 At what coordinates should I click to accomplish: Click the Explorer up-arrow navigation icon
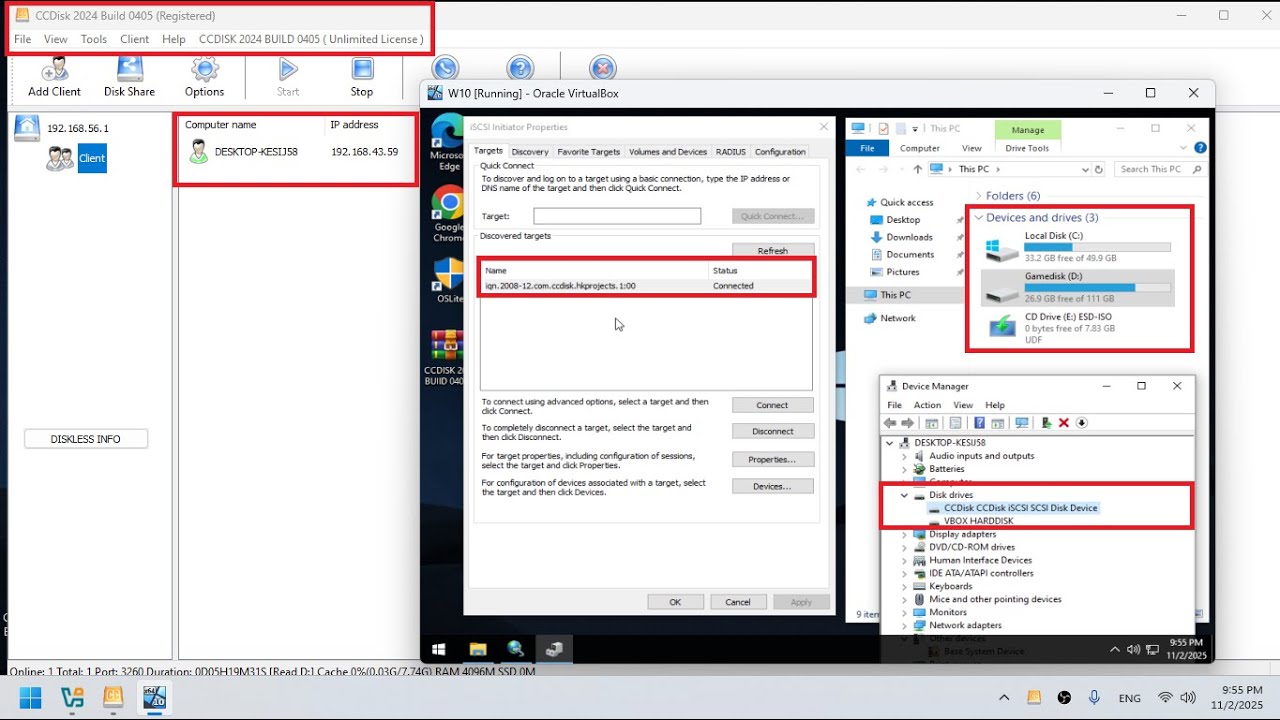[917, 169]
